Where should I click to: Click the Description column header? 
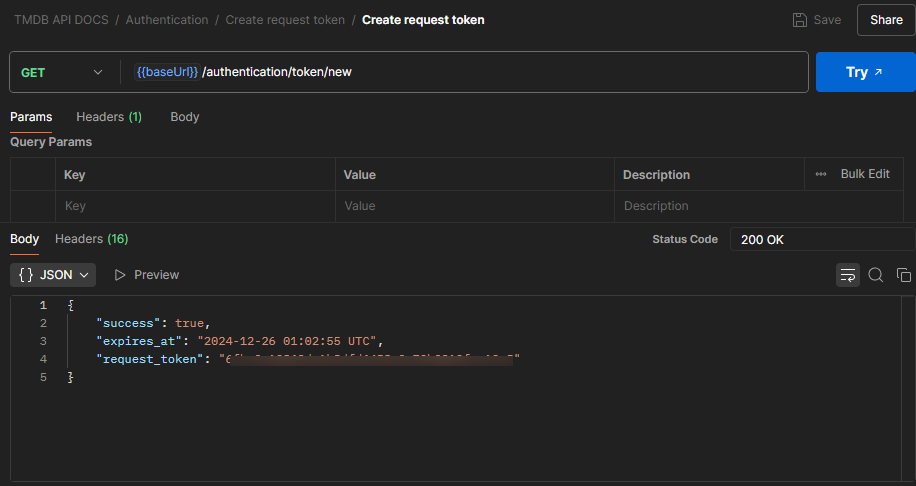pyautogui.click(x=656, y=175)
